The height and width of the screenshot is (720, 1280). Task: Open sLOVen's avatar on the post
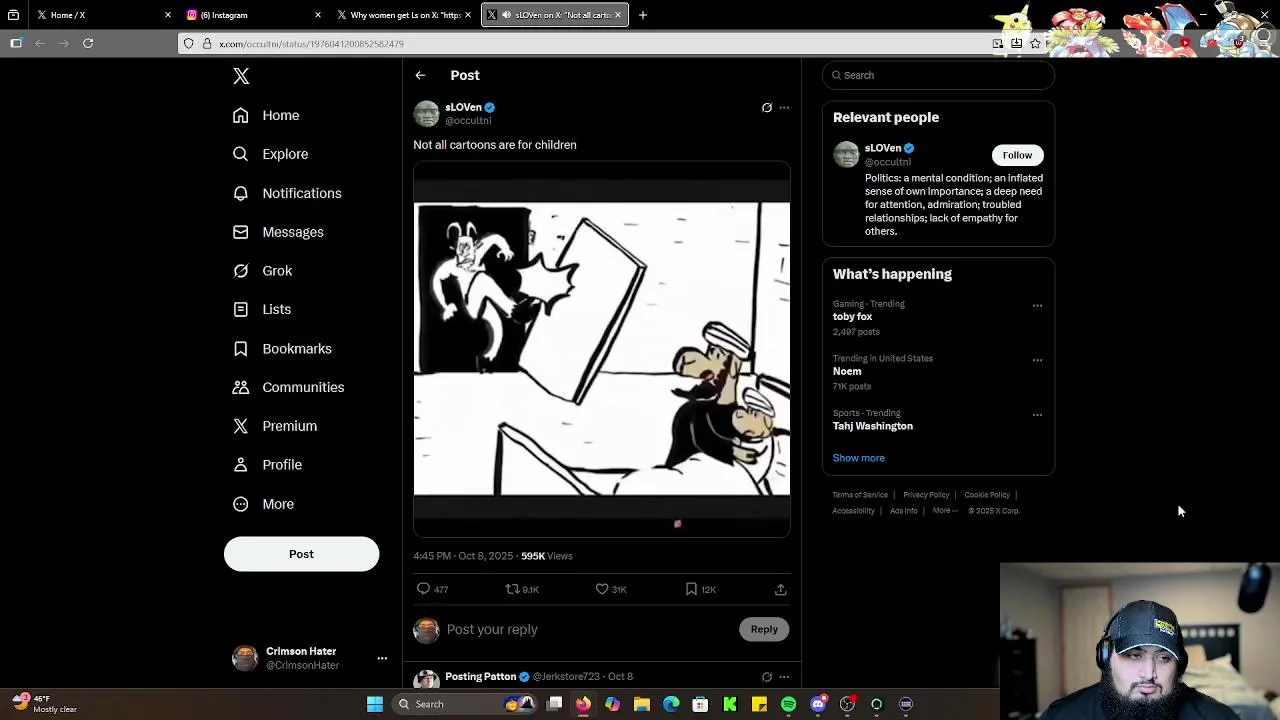click(x=426, y=114)
